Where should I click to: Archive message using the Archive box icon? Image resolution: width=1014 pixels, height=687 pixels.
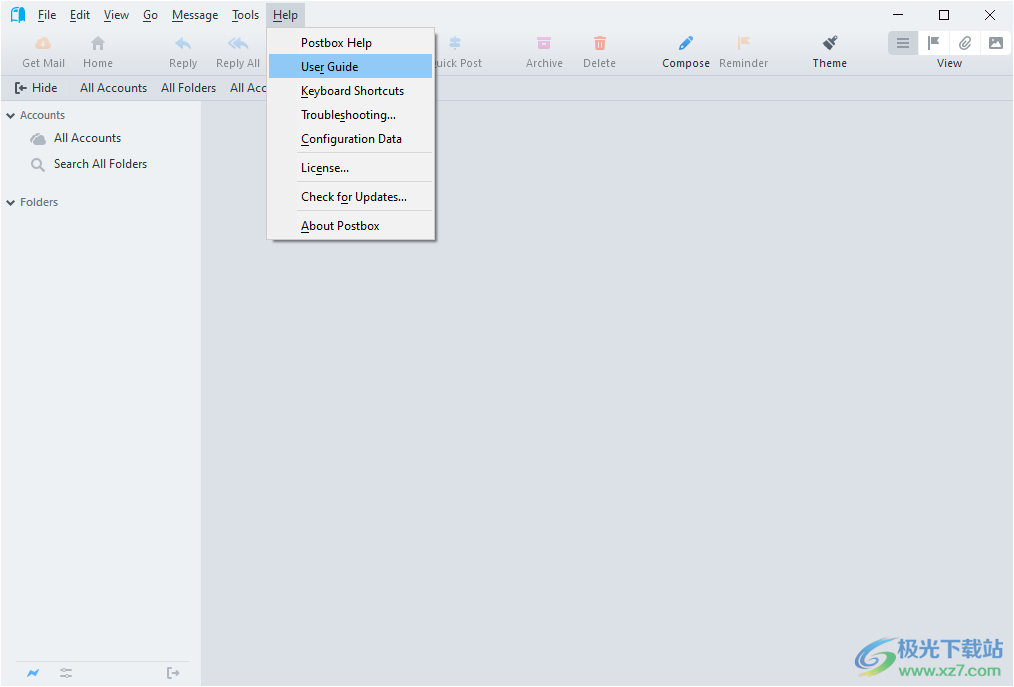[544, 43]
